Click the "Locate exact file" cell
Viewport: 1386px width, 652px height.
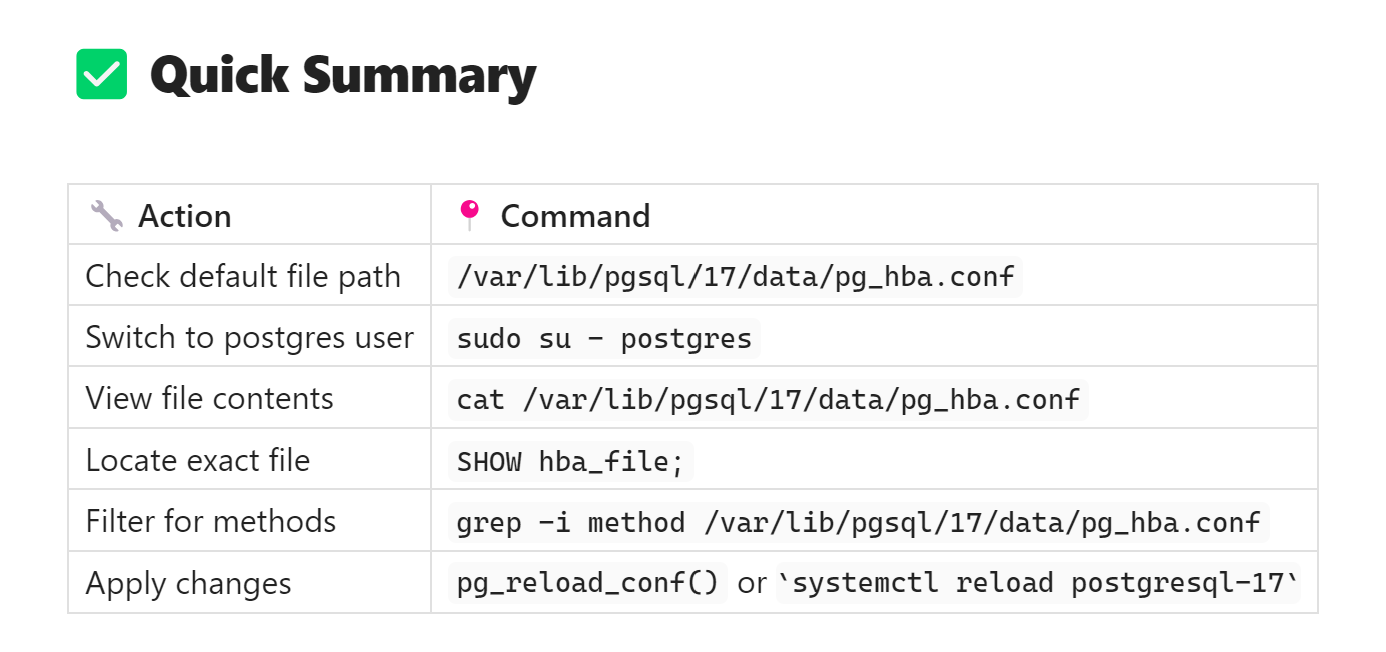198,461
